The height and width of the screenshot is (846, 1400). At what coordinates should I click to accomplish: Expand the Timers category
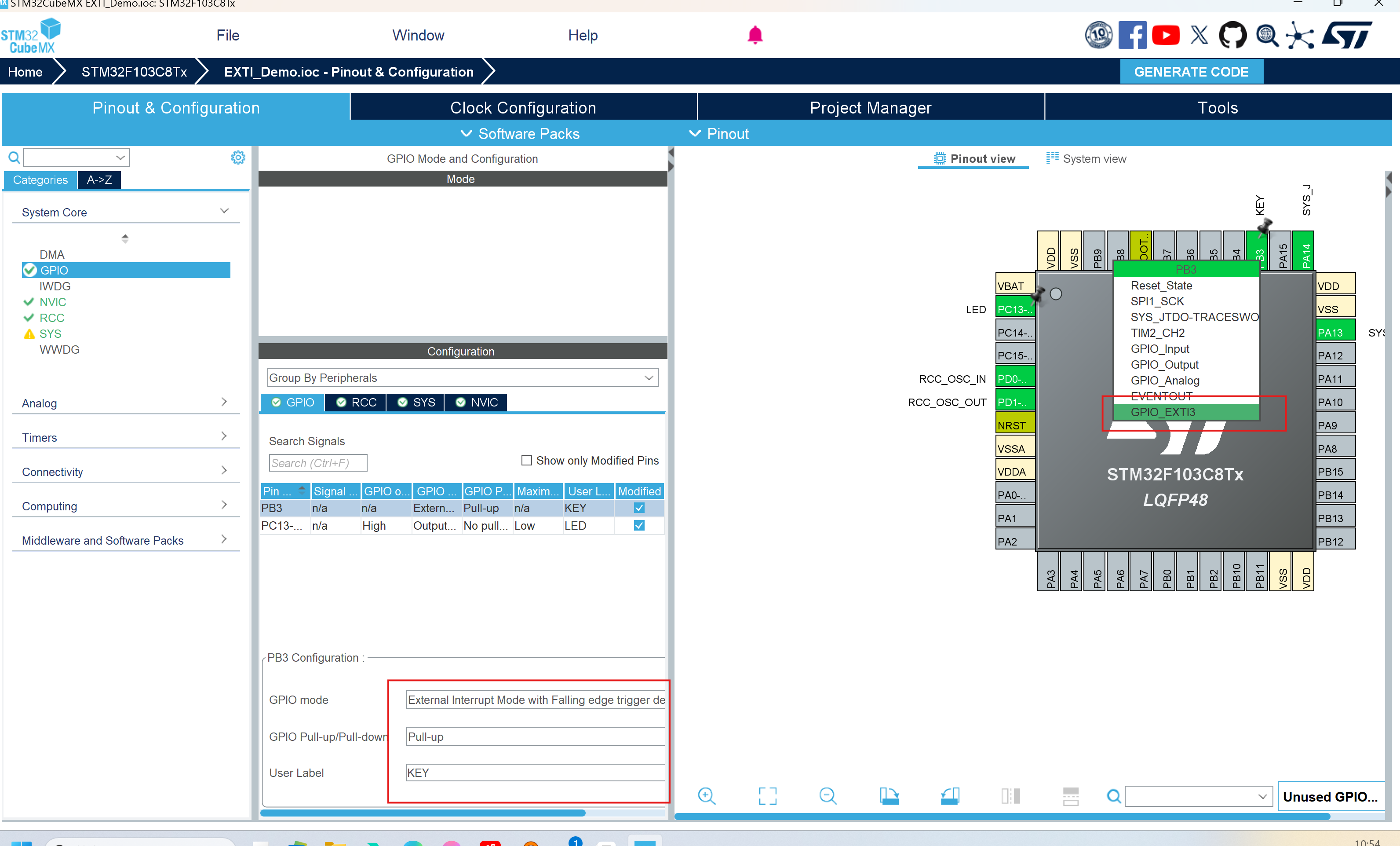pos(125,437)
